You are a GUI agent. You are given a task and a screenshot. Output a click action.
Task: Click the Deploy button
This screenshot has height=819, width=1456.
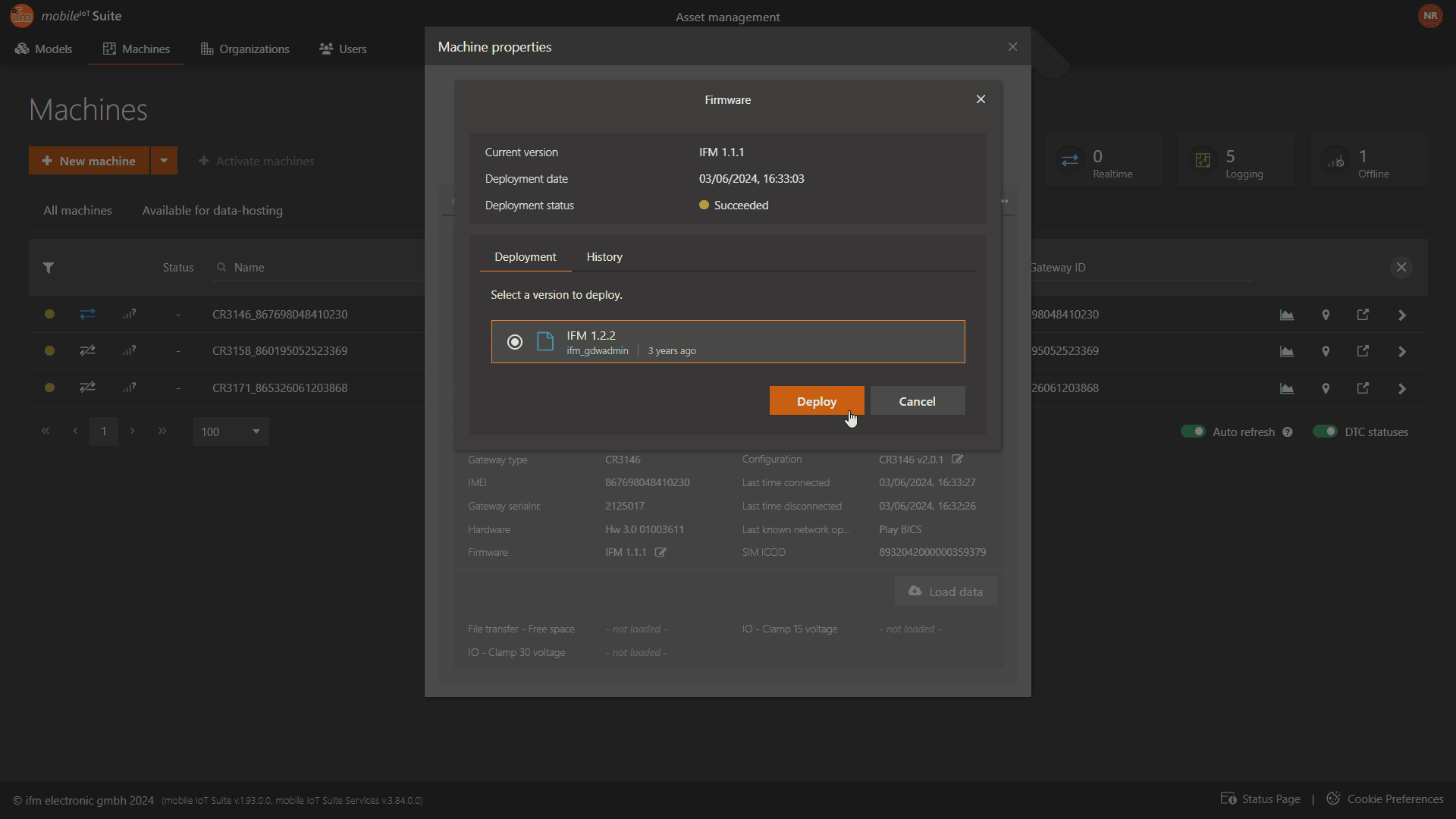point(816,401)
